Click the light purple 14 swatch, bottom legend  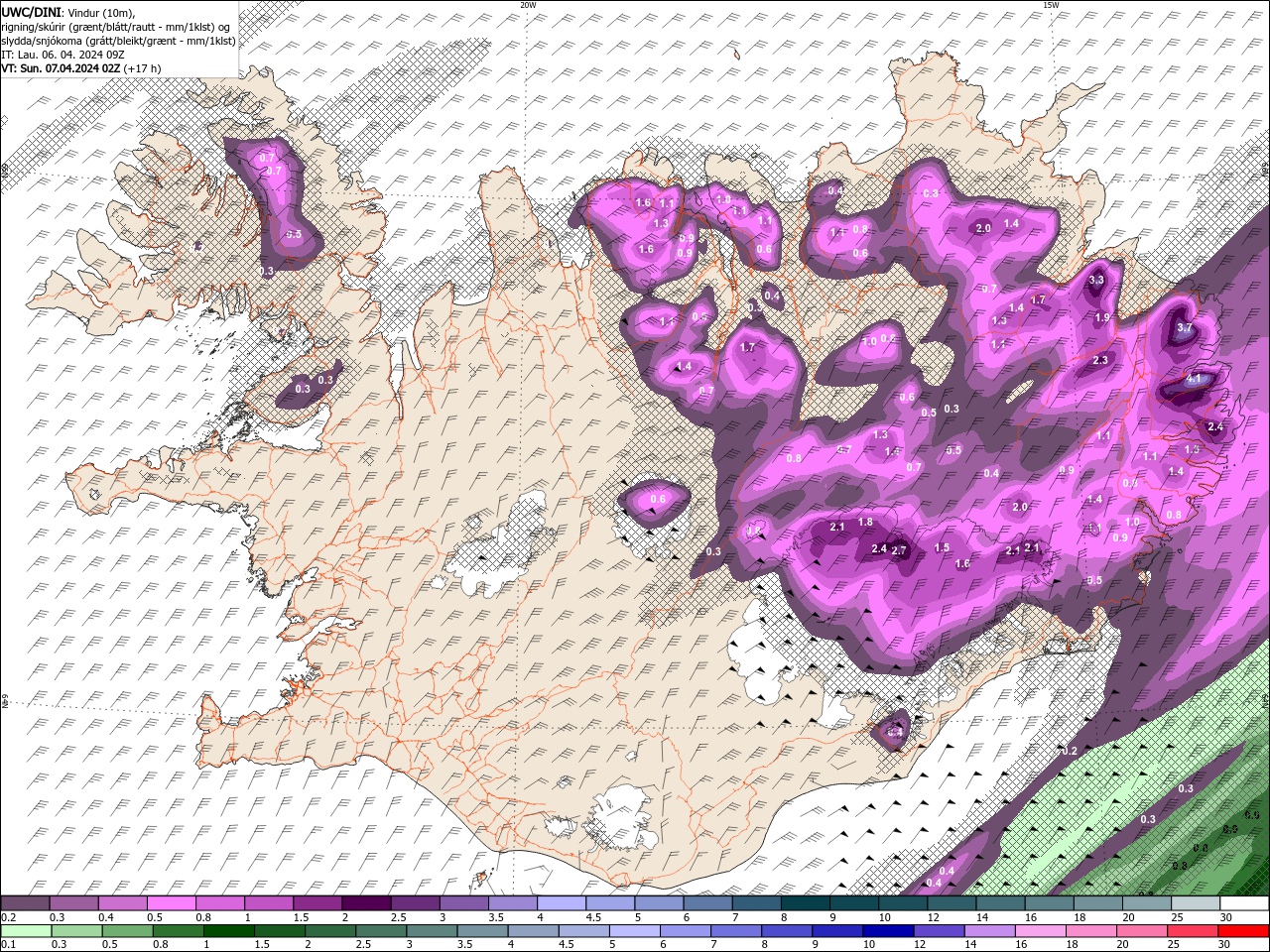pyautogui.click(x=988, y=931)
